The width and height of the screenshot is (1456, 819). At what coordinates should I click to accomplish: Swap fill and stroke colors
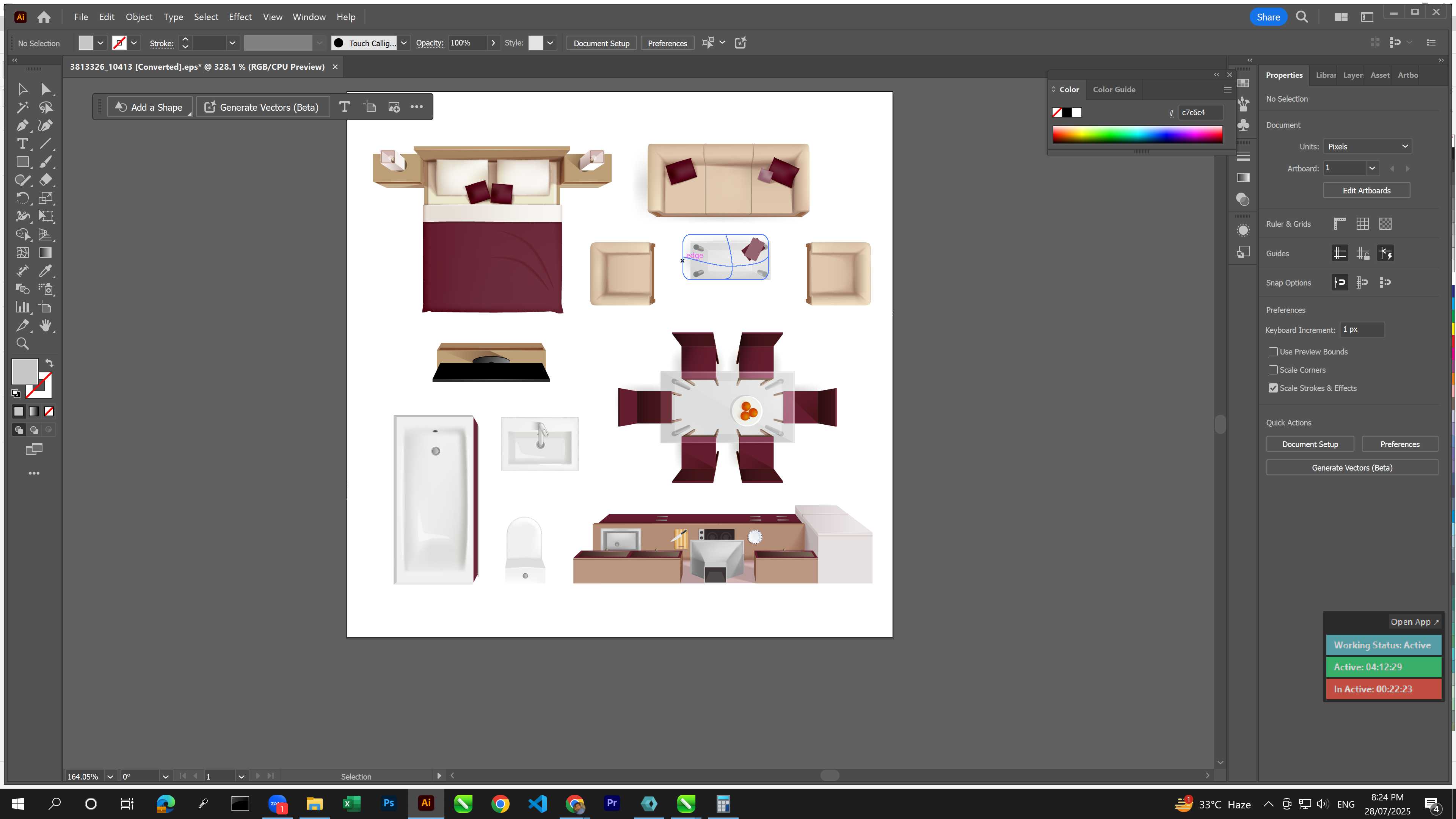(x=49, y=363)
